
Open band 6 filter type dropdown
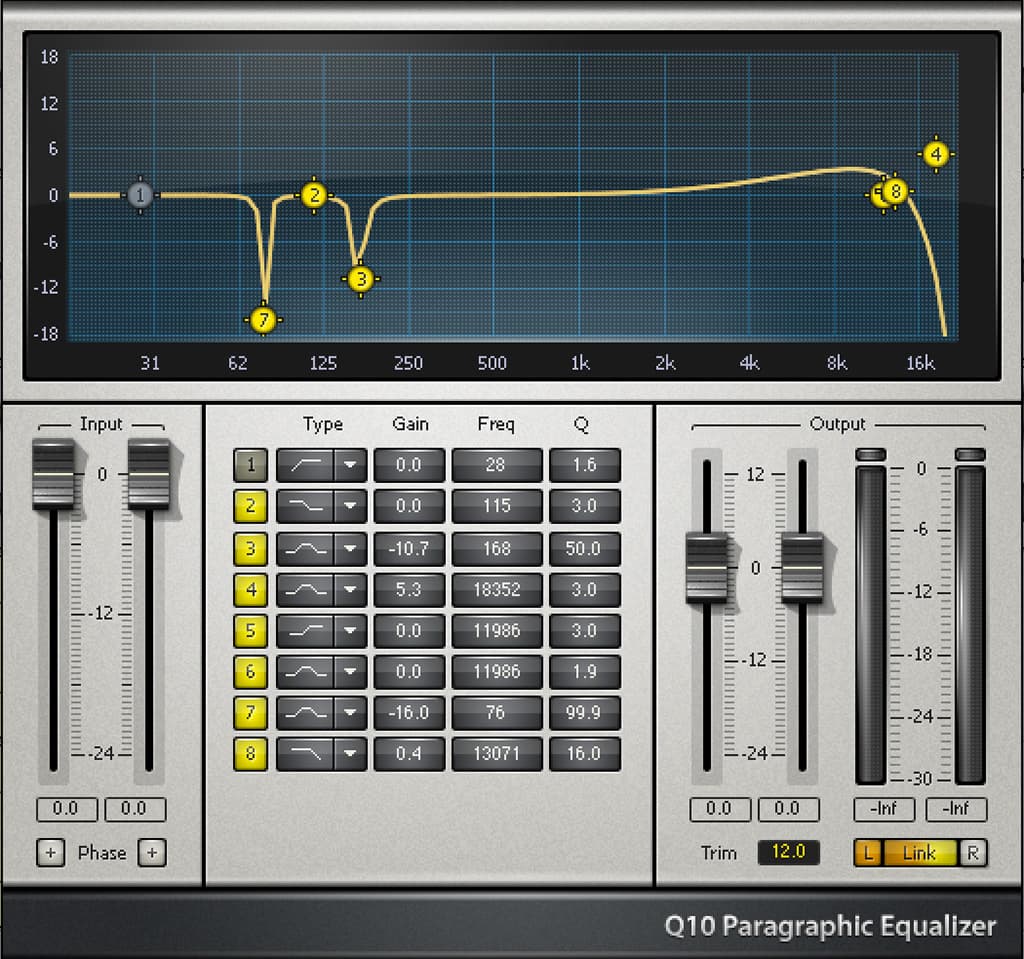pos(350,672)
